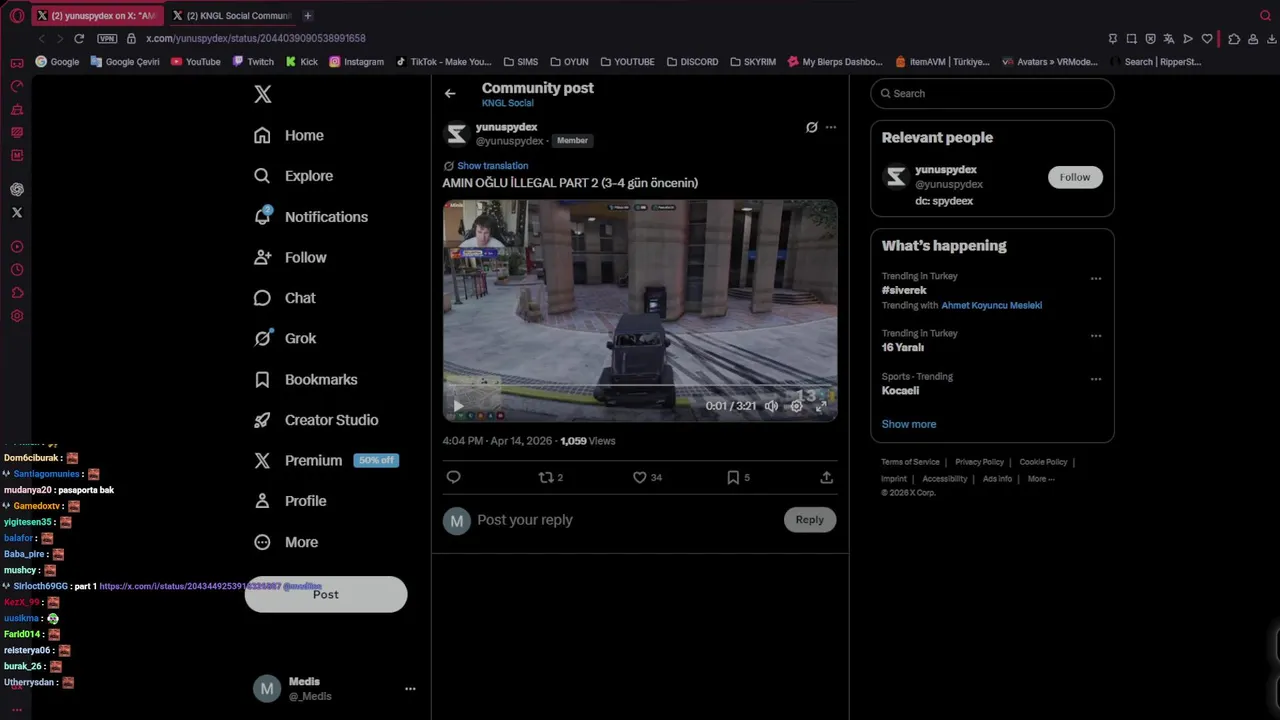Image resolution: width=1280 pixels, height=720 pixels.
Task: Open options for the #siverek trend
Action: tap(1096, 279)
